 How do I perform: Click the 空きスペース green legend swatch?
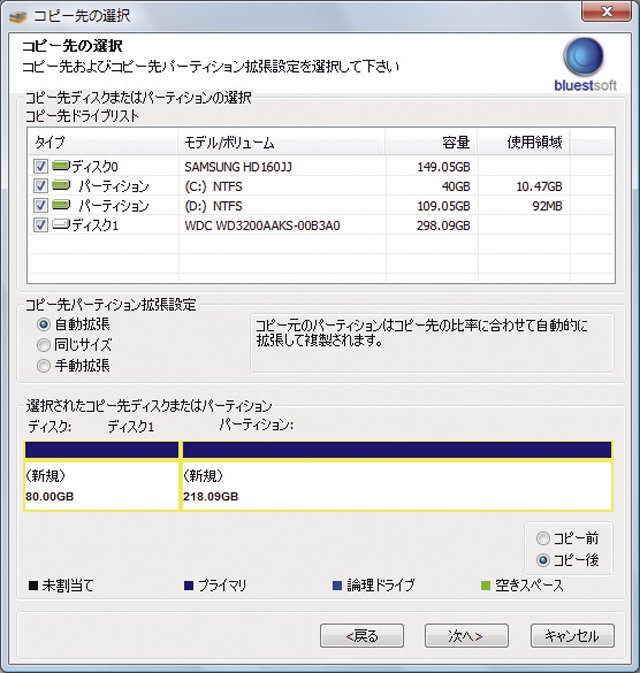coord(485,585)
